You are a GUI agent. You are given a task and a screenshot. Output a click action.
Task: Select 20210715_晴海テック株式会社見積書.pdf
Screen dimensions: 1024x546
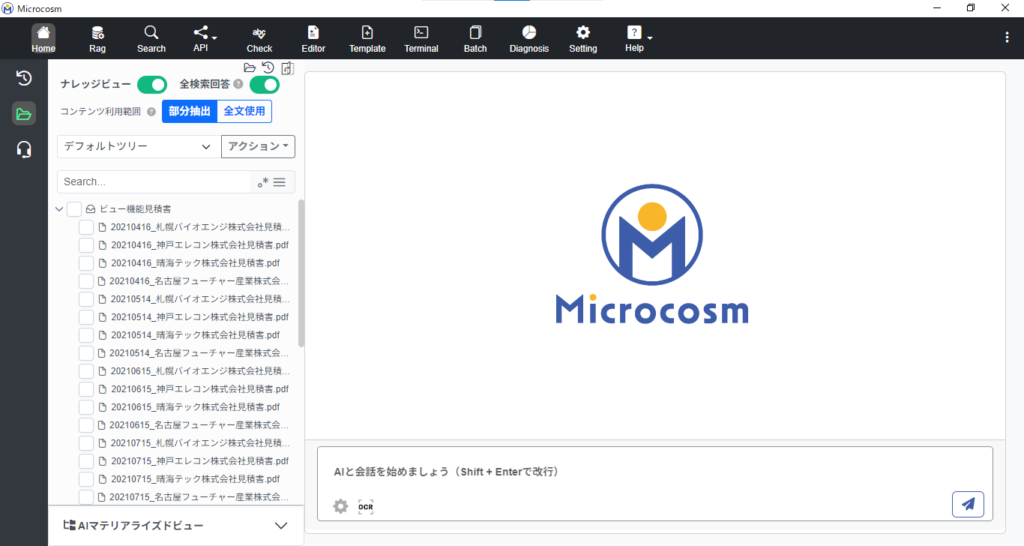coord(195,479)
